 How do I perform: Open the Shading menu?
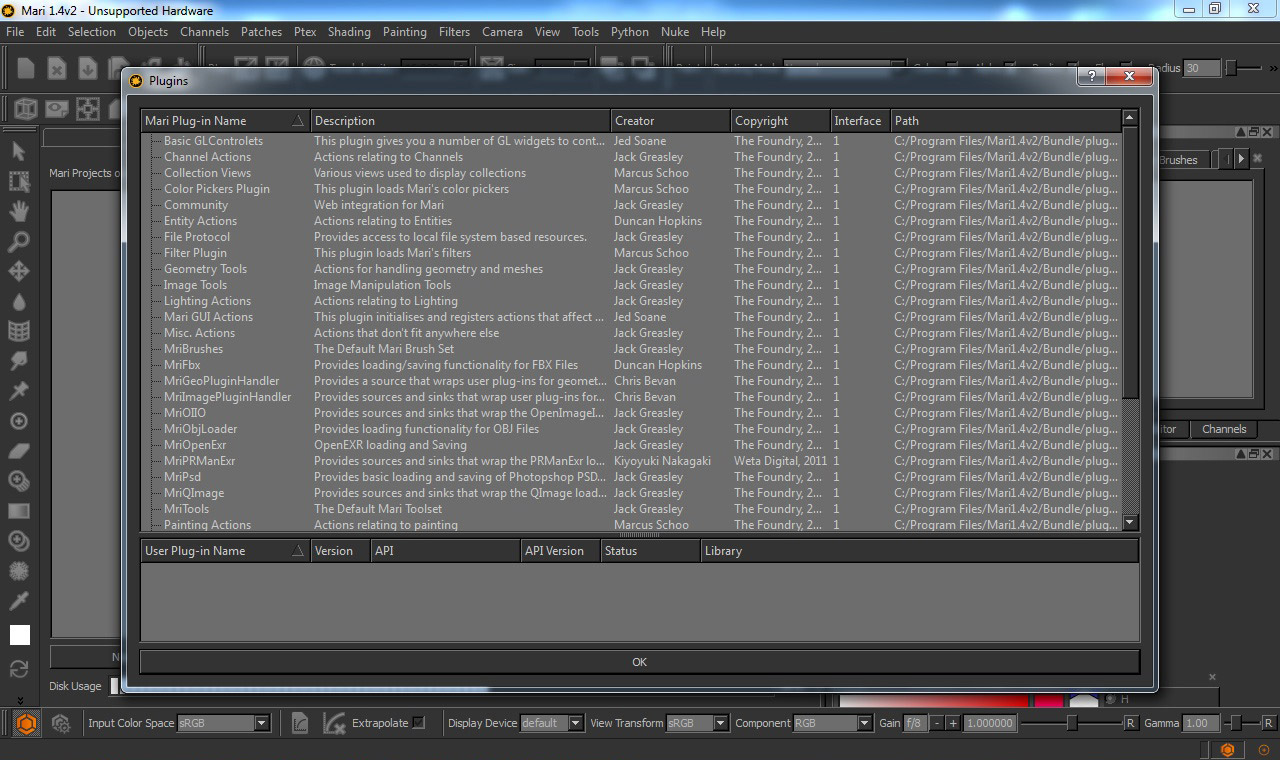click(349, 32)
